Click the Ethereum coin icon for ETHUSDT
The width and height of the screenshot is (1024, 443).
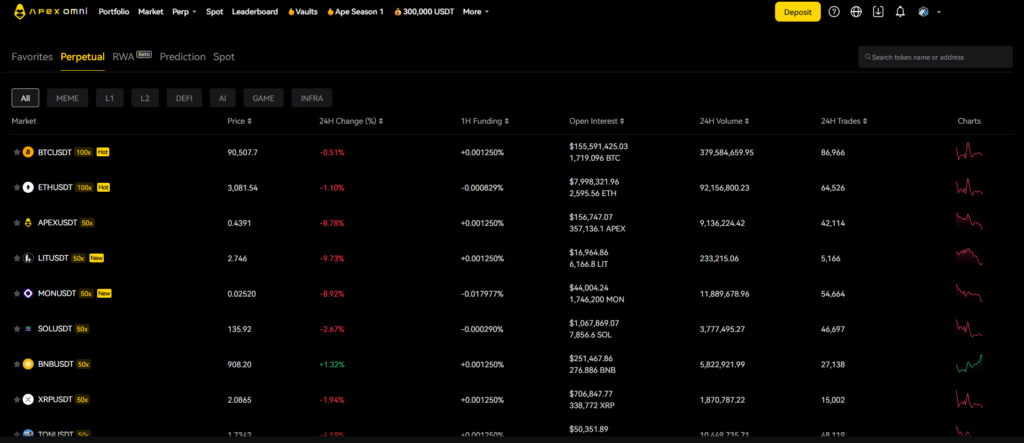29,187
